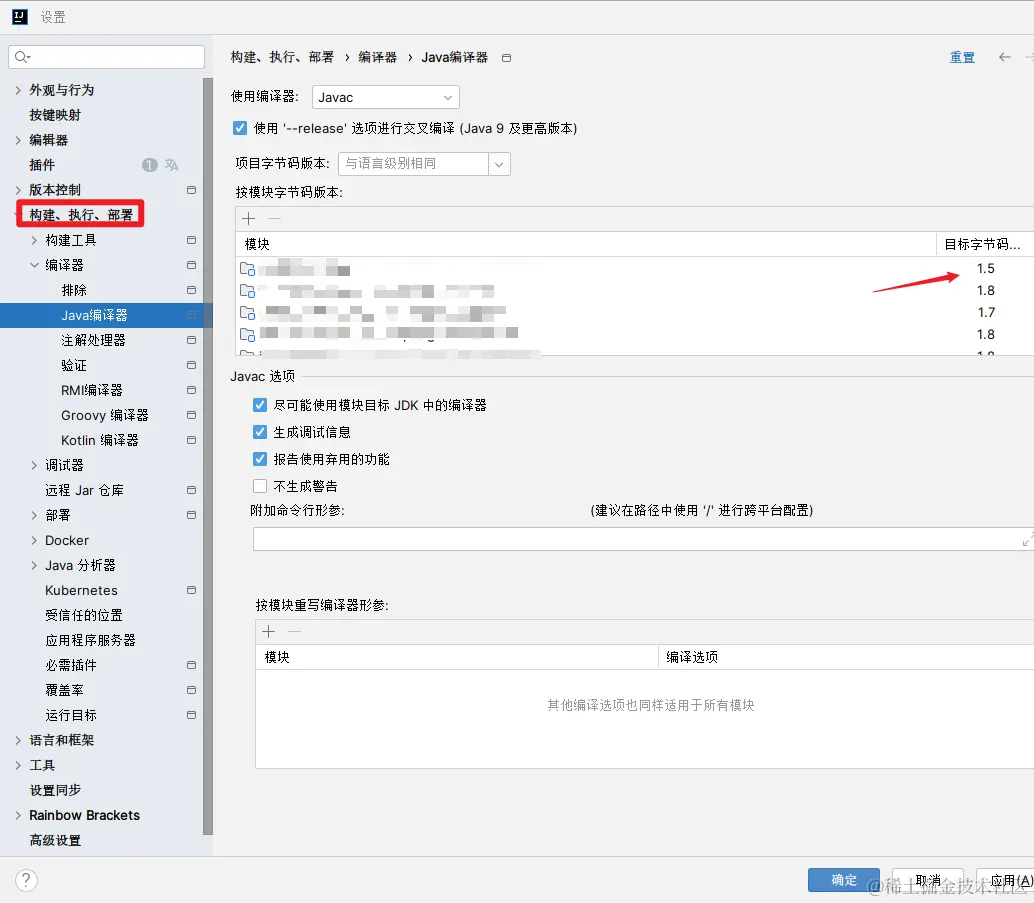Add a module bytecode version entry
This screenshot has height=903, width=1034.
click(x=249, y=218)
